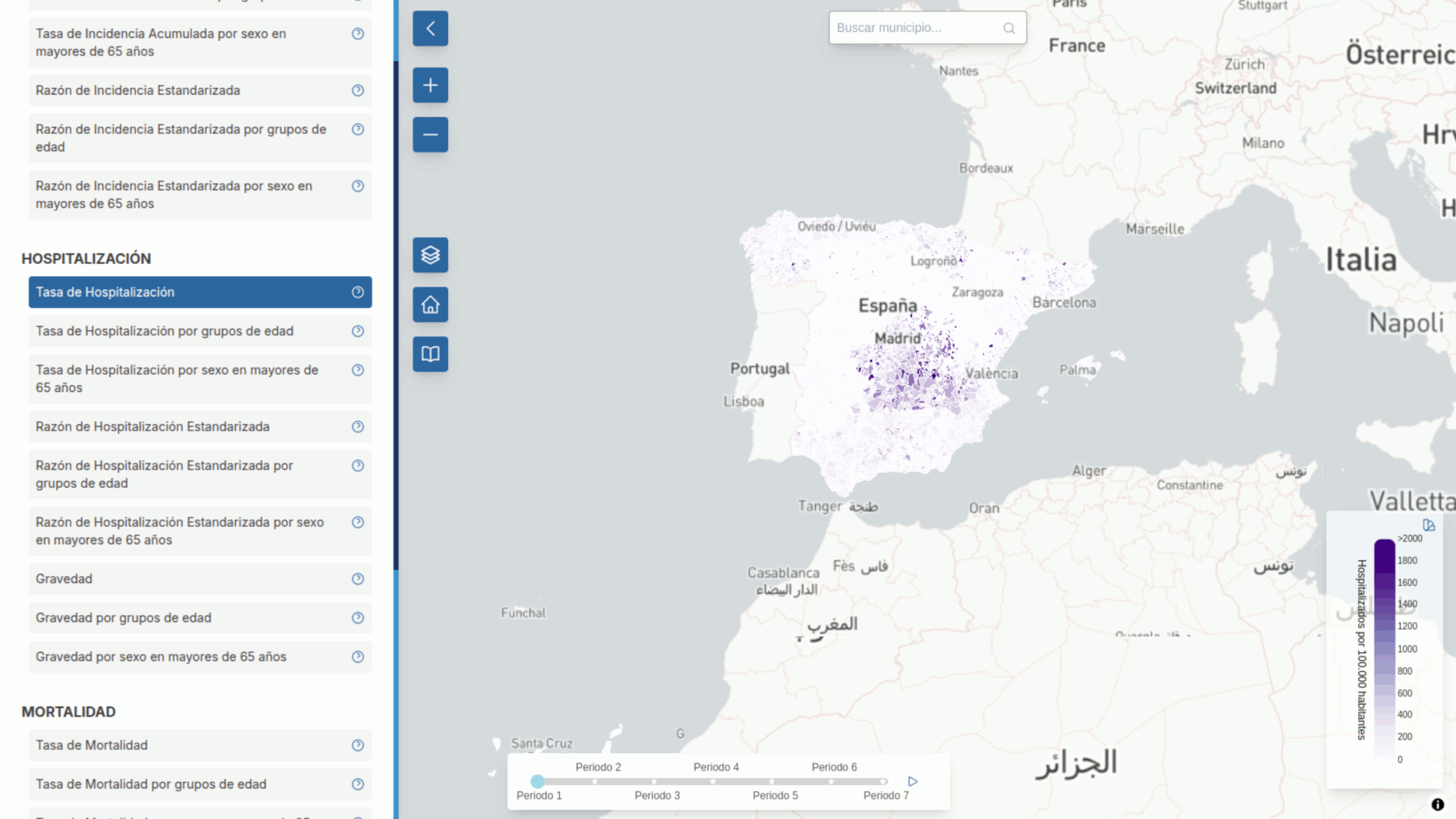The width and height of the screenshot is (1456, 819).
Task: Click the València label on the map
Action: click(992, 373)
